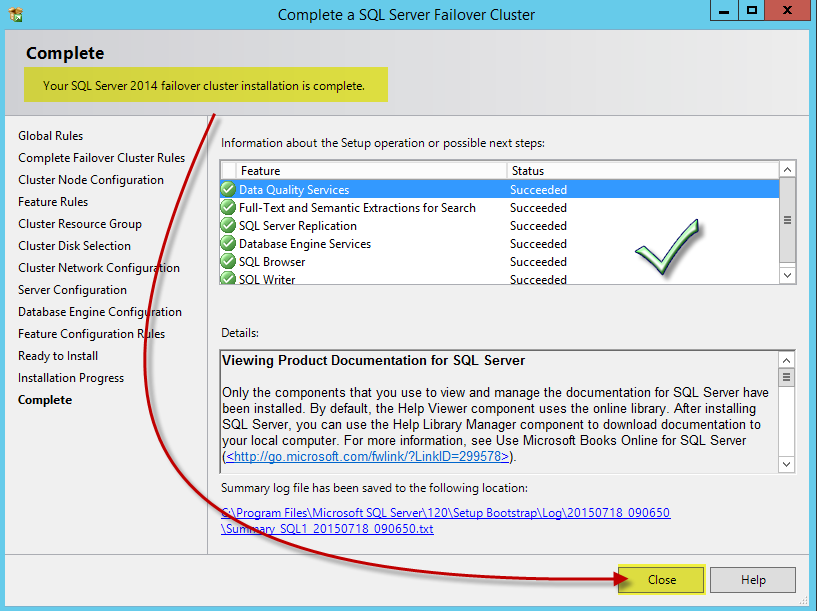Click the Details box scrollbar thumb
Image resolution: width=817 pixels, height=611 pixels.
pyautogui.click(x=786, y=377)
